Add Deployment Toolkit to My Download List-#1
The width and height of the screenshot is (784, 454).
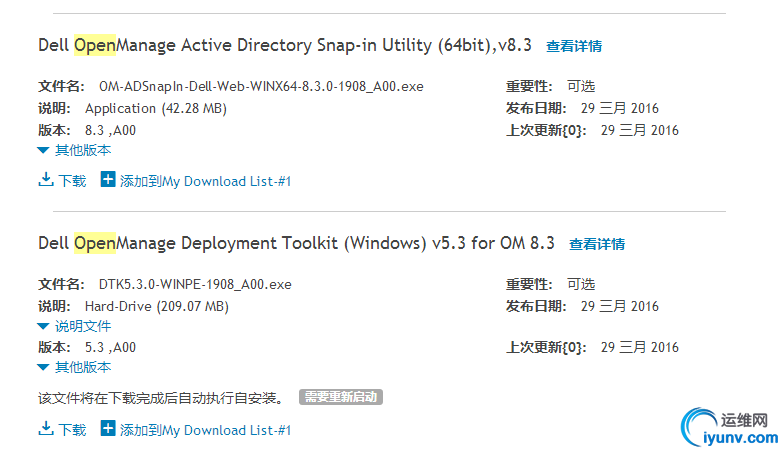[x=205, y=430]
